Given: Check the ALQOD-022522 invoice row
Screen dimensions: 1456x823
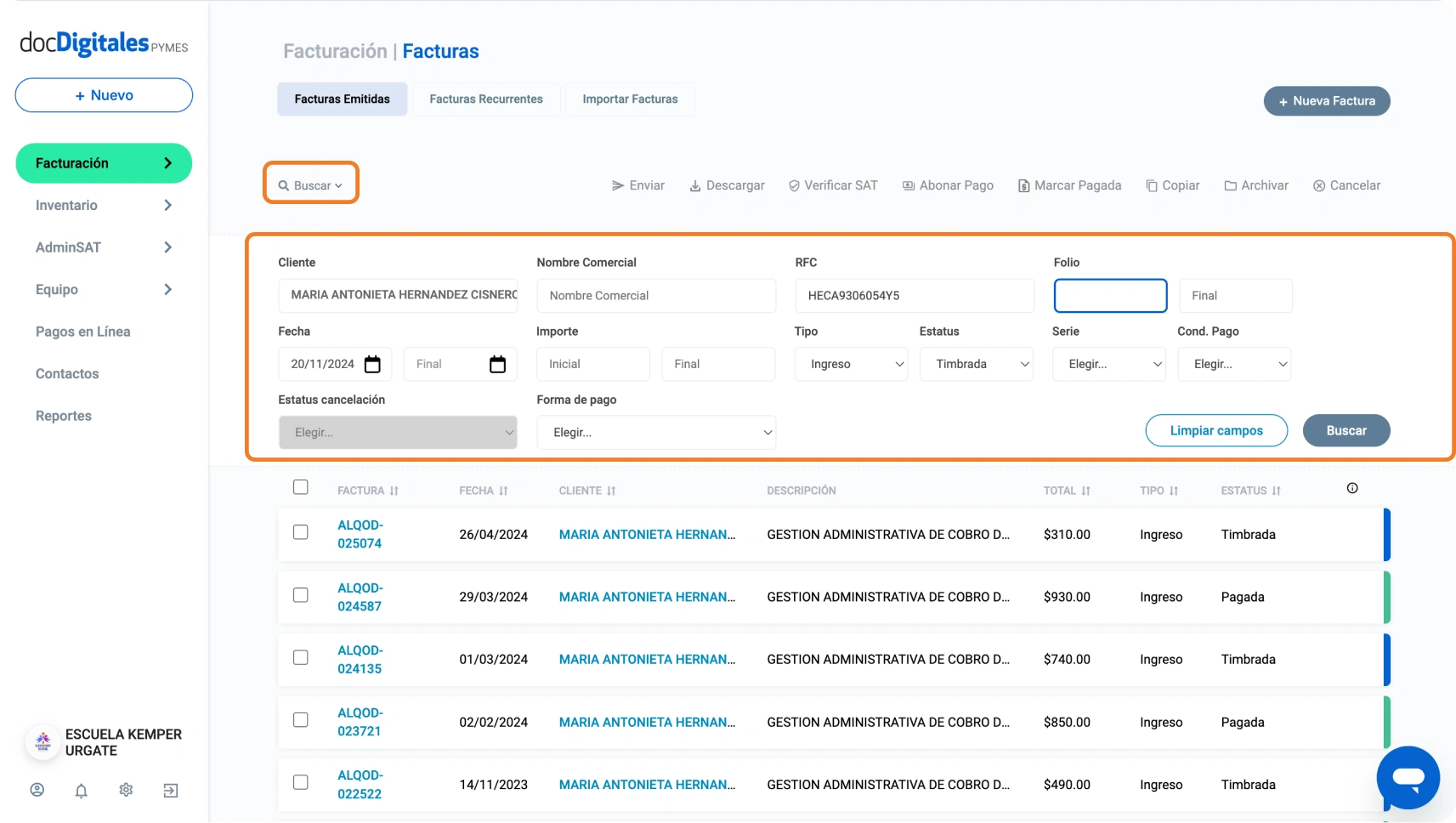Looking at the screenshot, I should point(301,782).
